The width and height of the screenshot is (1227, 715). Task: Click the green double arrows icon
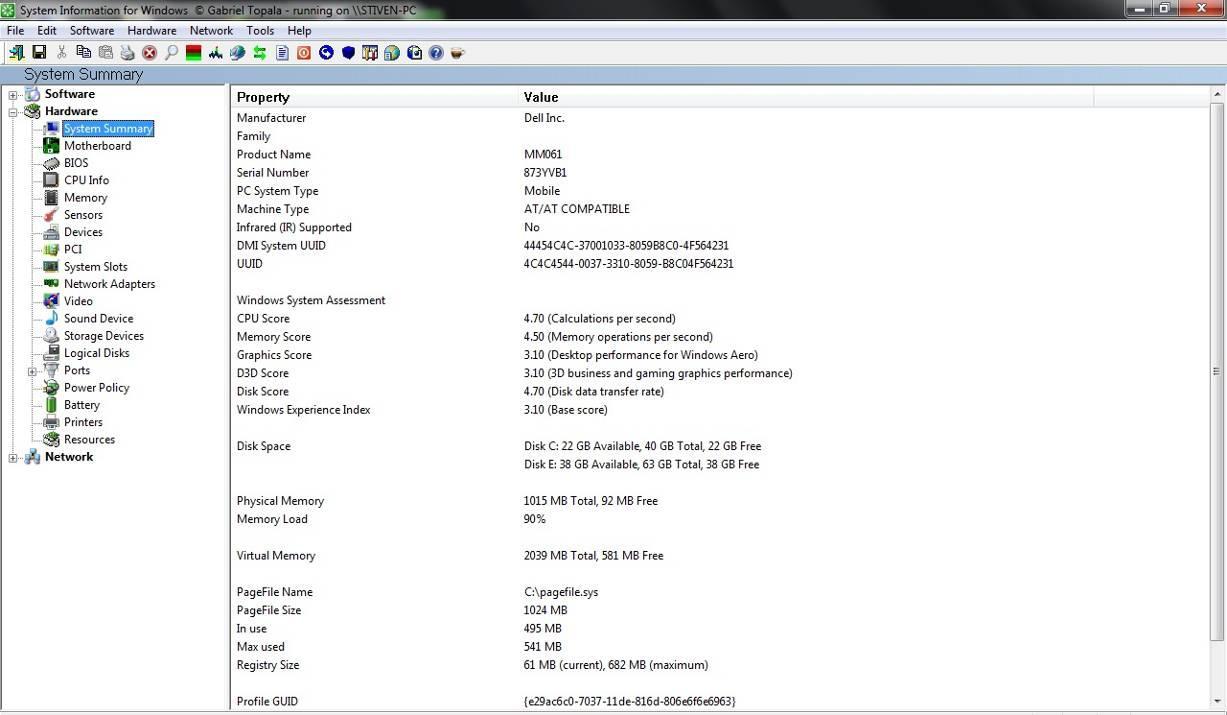260,52
